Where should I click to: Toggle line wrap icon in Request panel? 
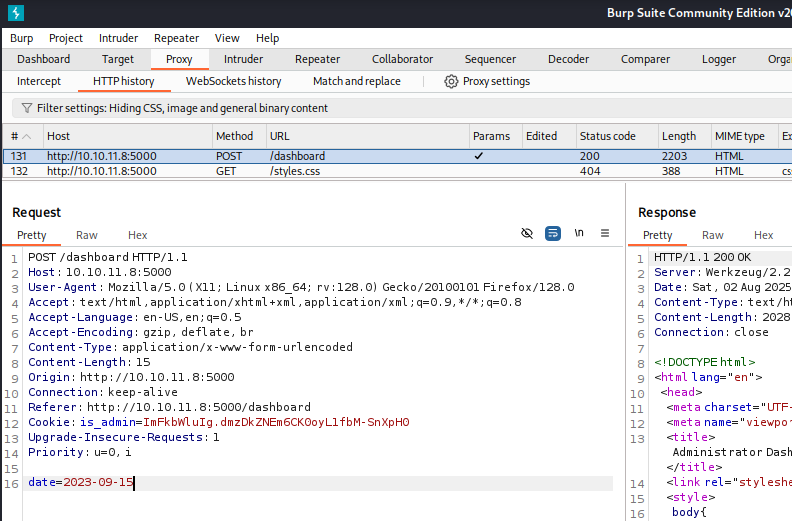(x=552, y=233)
